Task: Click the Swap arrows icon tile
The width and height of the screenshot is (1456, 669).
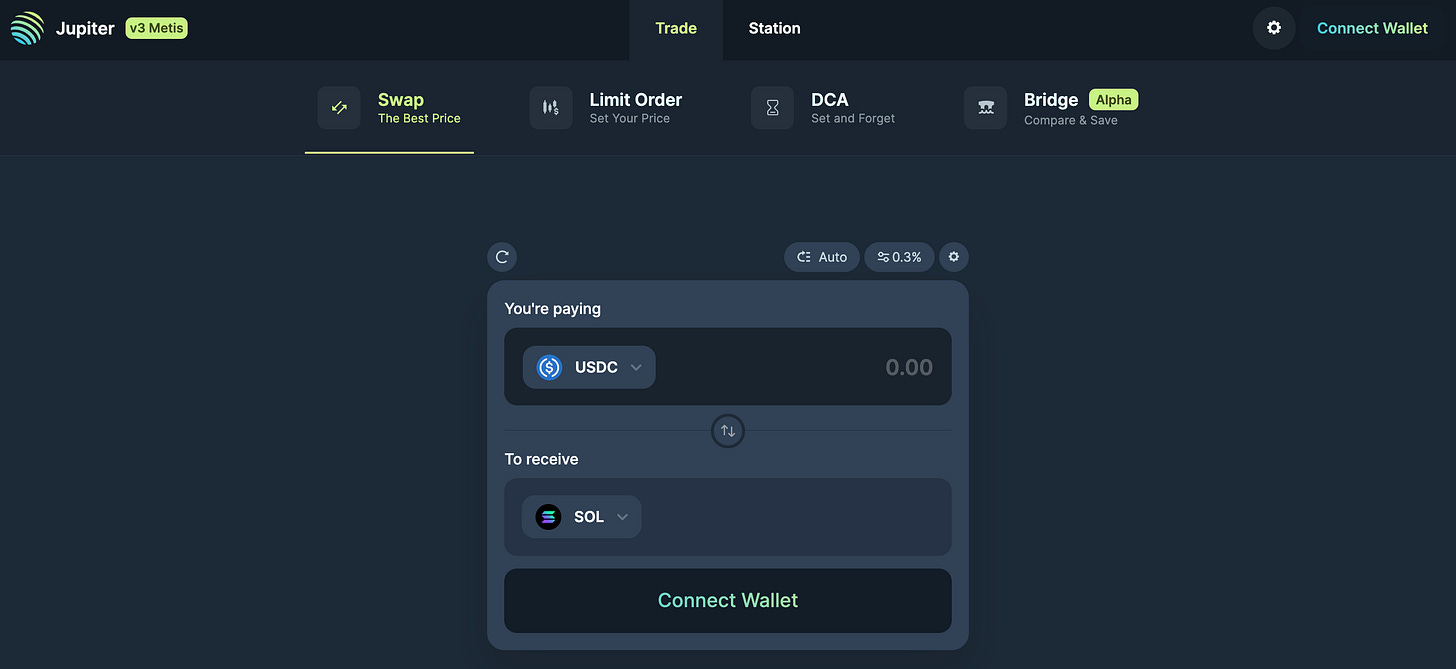Action: (339, 108)
